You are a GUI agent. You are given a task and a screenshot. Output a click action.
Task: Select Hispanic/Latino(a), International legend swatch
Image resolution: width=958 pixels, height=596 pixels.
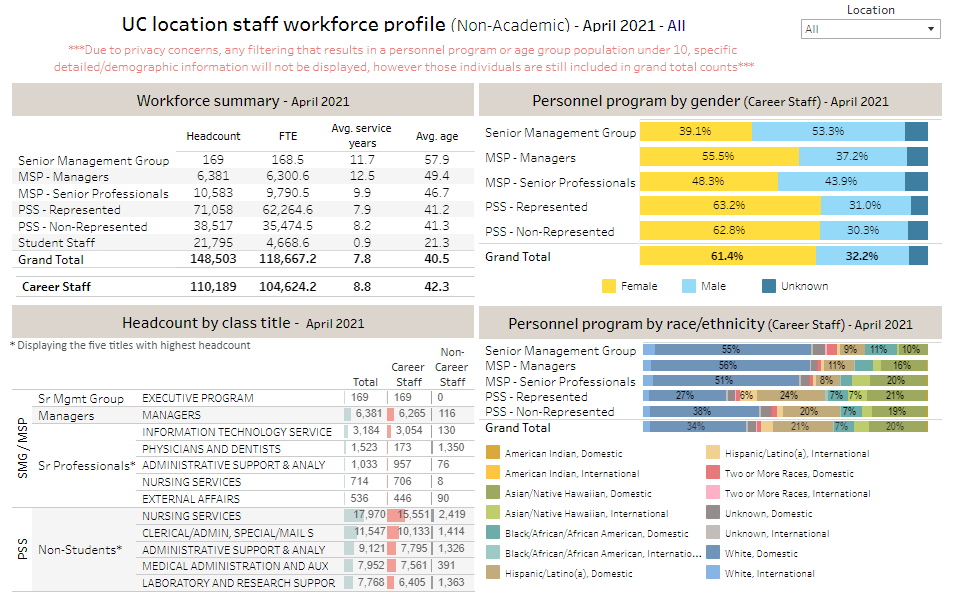click(712, 452)
